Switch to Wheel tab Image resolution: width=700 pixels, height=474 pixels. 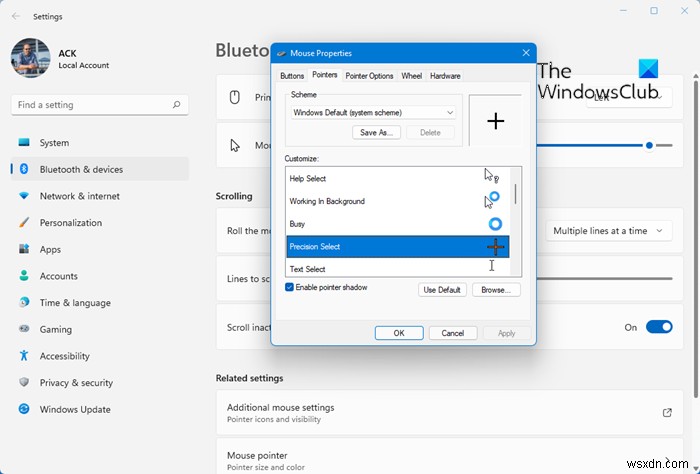tap(411, 76)
